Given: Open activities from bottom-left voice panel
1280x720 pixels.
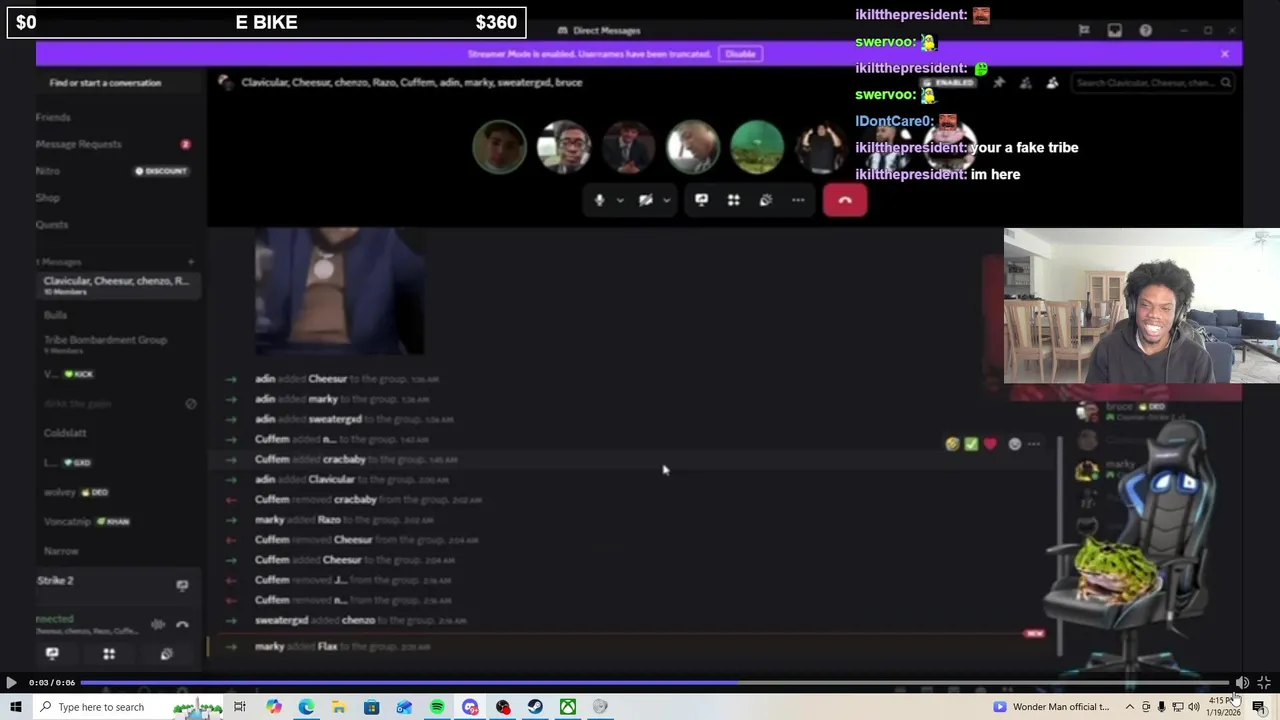Looking at the screenshot, I should tap(109, 654).
